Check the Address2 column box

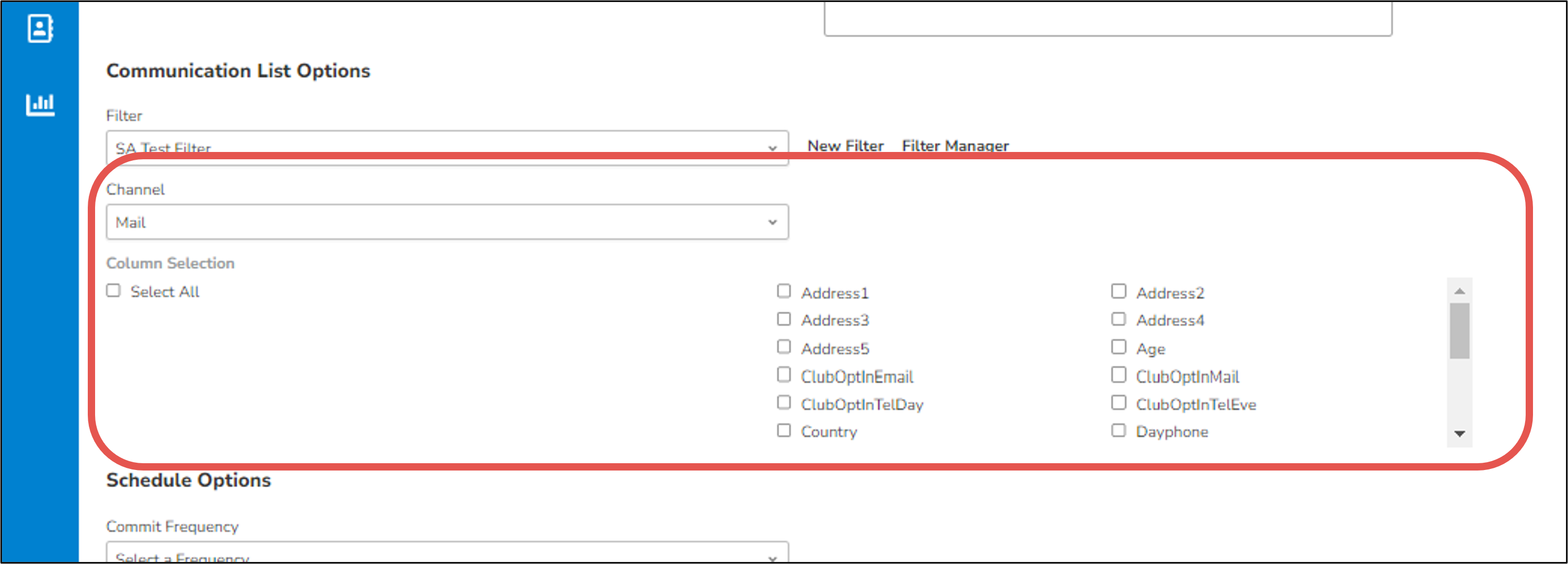click(1119, 291)
